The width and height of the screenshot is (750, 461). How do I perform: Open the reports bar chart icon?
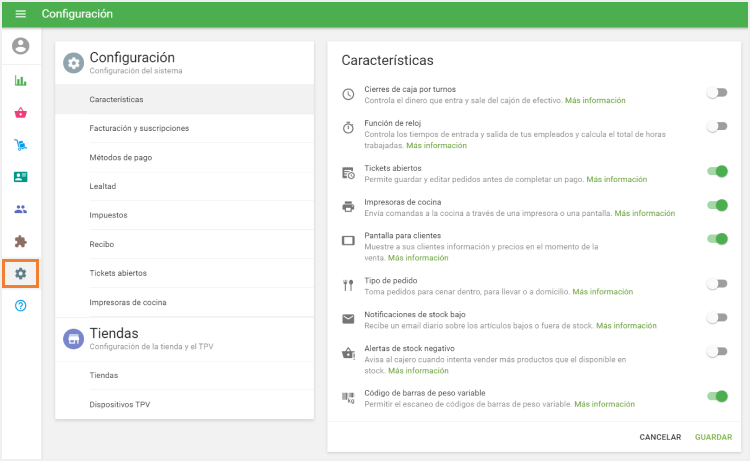[x=21, y=80]
